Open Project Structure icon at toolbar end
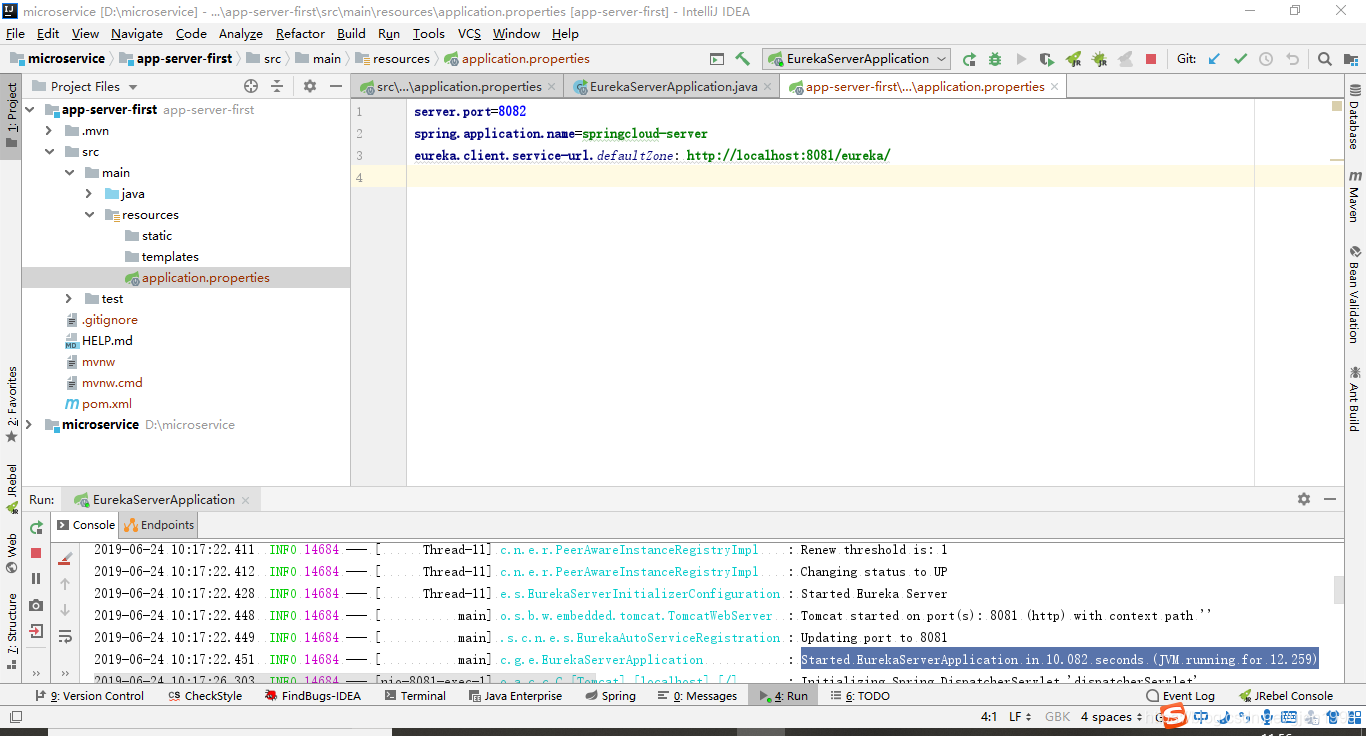 coord(1350,59)
